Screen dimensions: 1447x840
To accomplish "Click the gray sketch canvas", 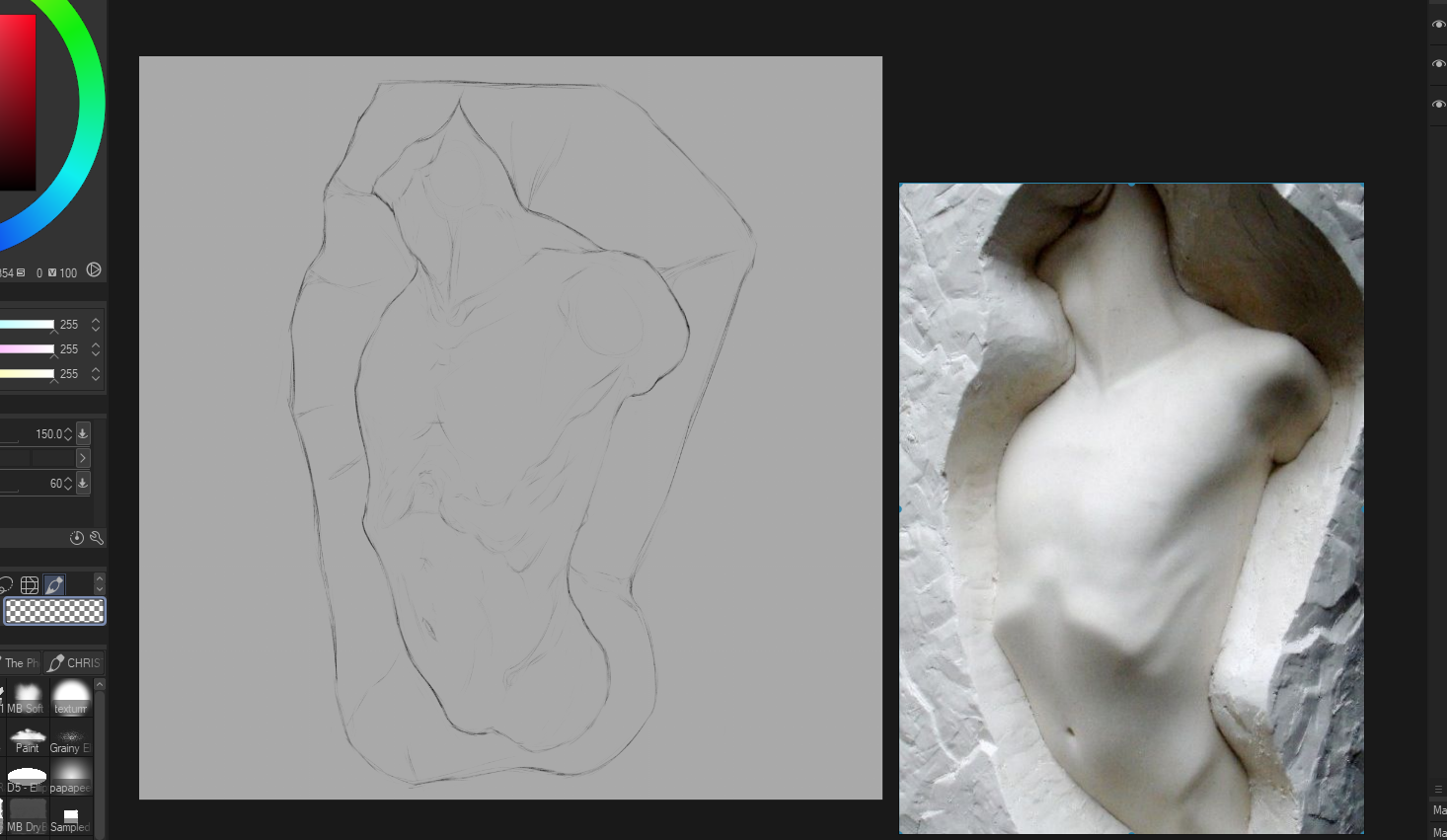I will [x=510, y=427].
